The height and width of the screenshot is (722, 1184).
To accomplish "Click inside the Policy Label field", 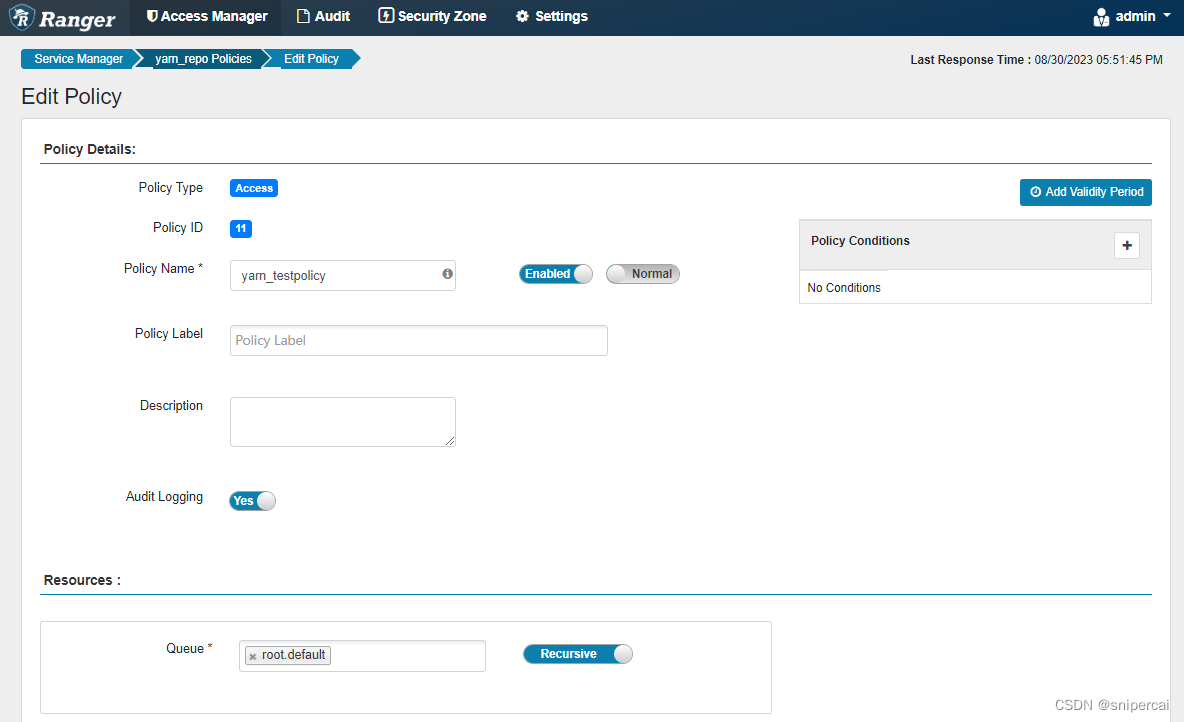I will (x=418, y=340).
